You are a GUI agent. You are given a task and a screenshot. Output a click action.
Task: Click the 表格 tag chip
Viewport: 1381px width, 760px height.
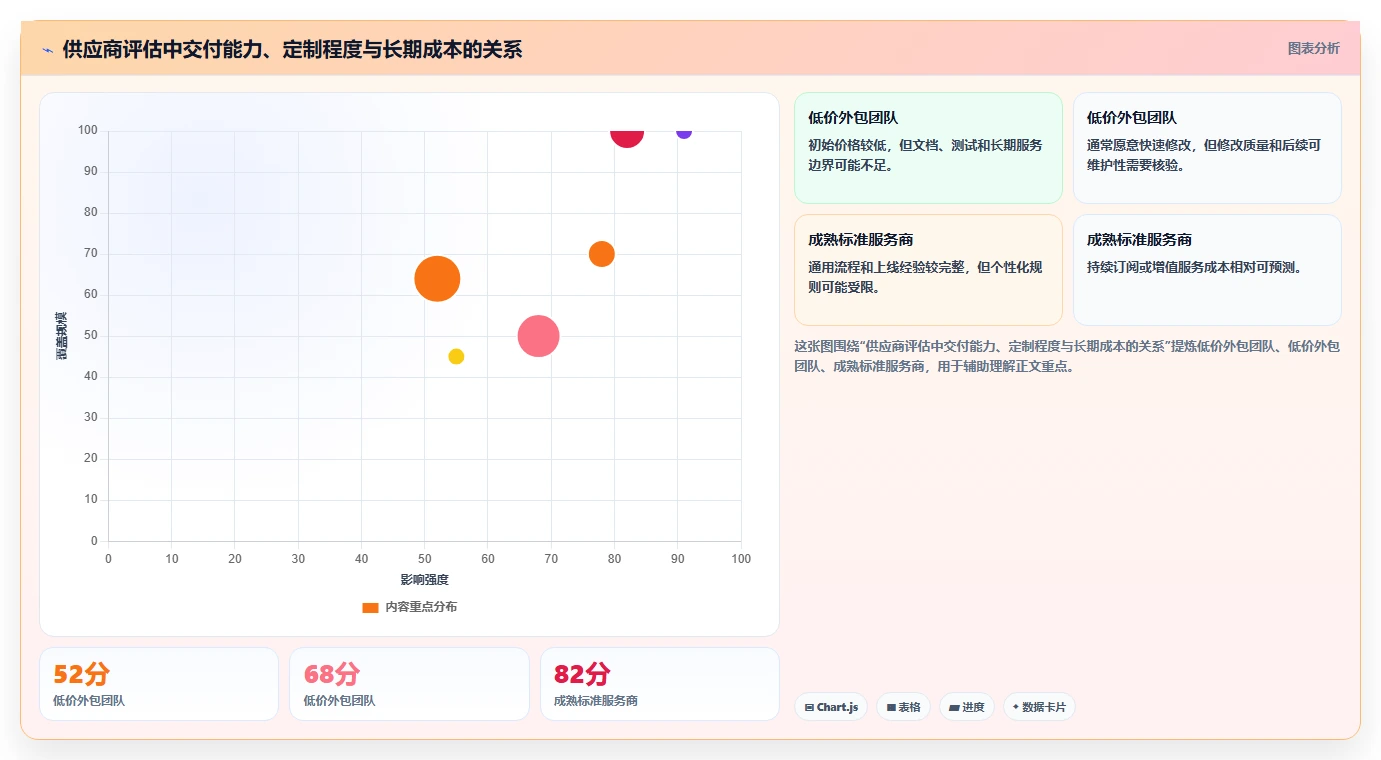point(903,707)
